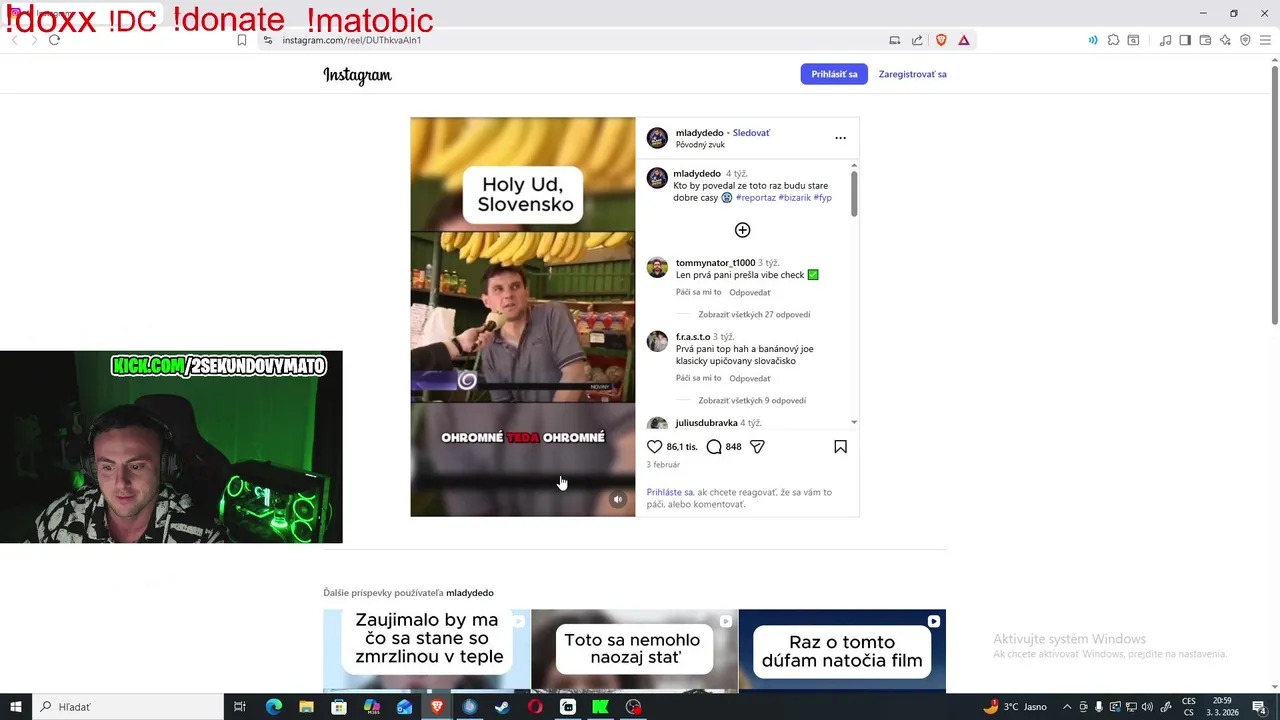The image size is (1280, 720).
Task: Reload the page in the browser
Action: [x=54, y=40]
